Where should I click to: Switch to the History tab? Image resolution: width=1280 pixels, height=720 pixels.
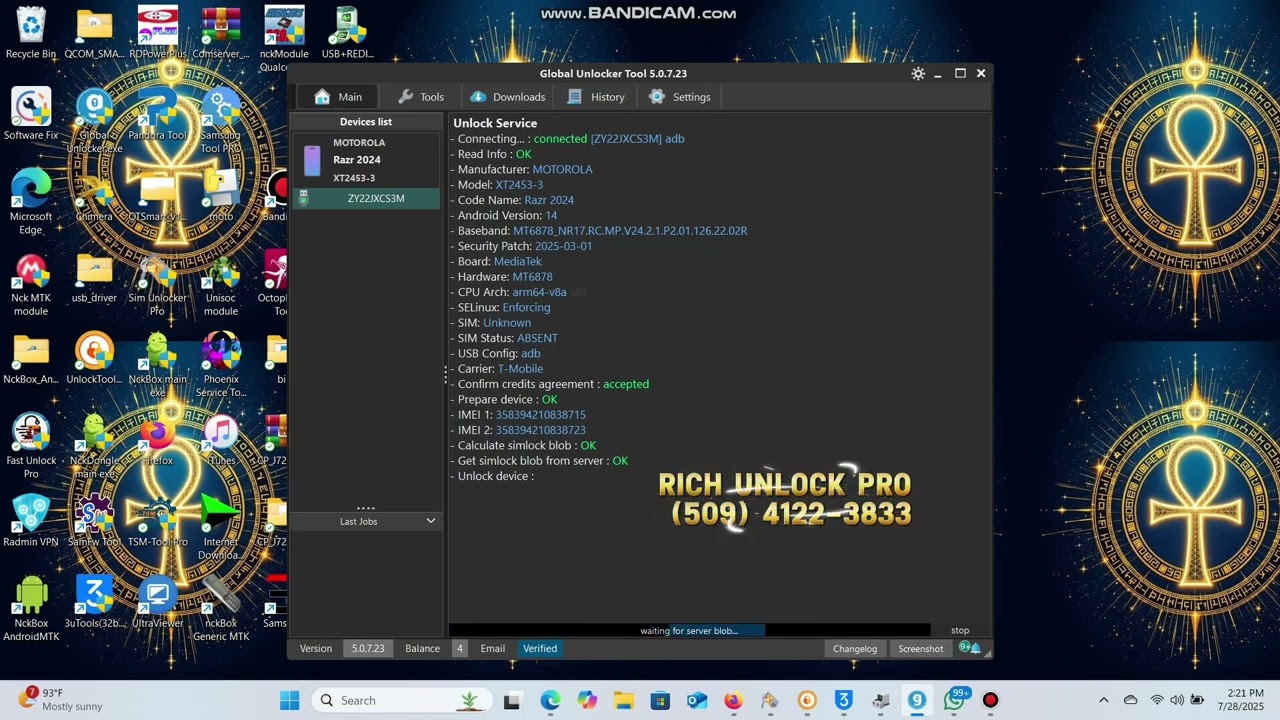[595, 97]
